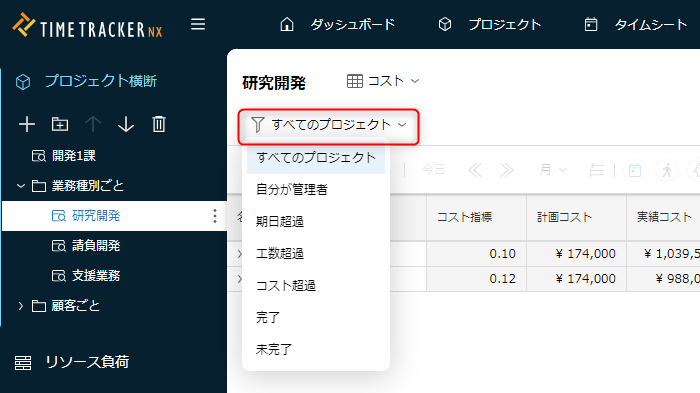
Task: Click the funnel icon in the filter
Action: 258,125
